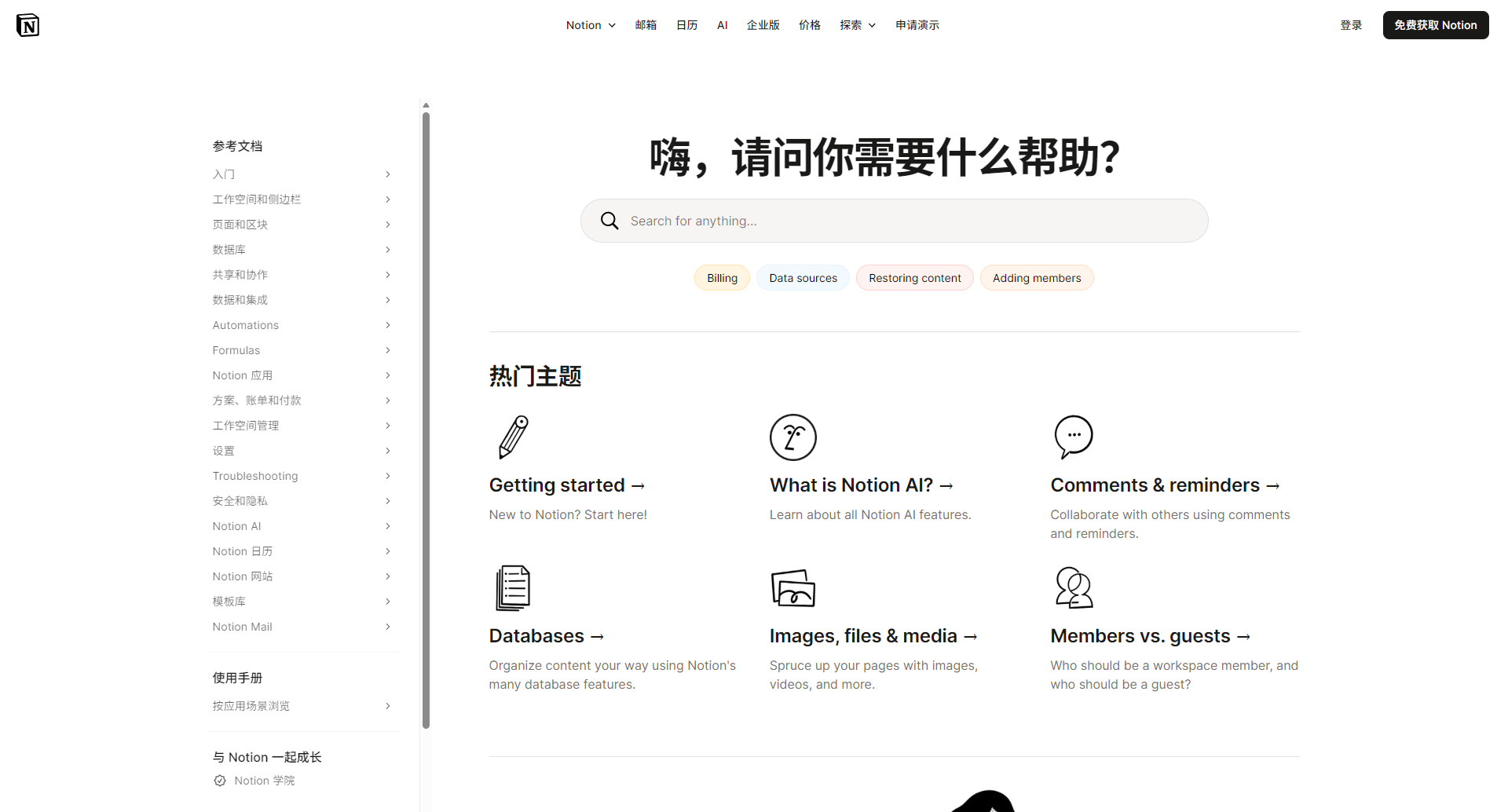Image resolution: width=1508 pixels, height=812 pixels.
Task: Click the 免费获取 Notion button
Action: pyautogui.click(x=1435, y=24)
